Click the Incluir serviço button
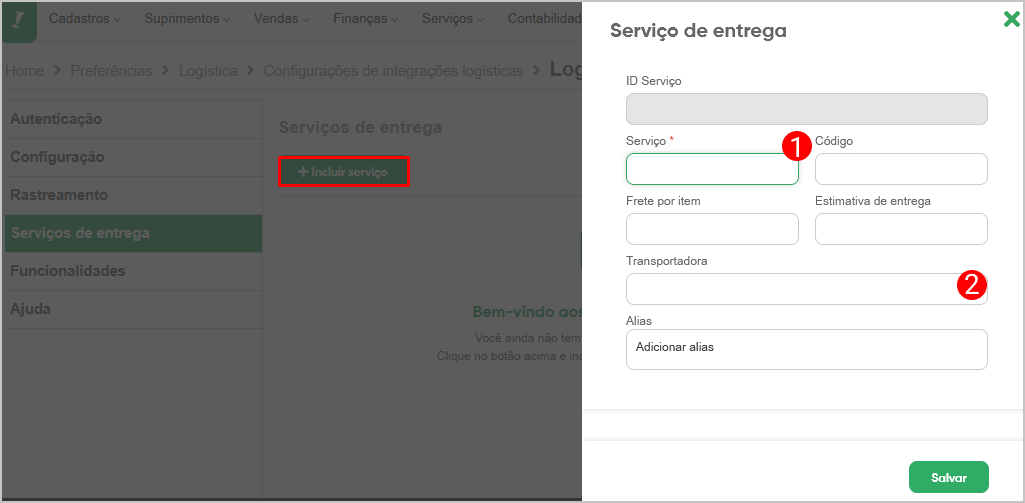The height and width of the screenshot is (503, 1025). [x=344, y=172]
